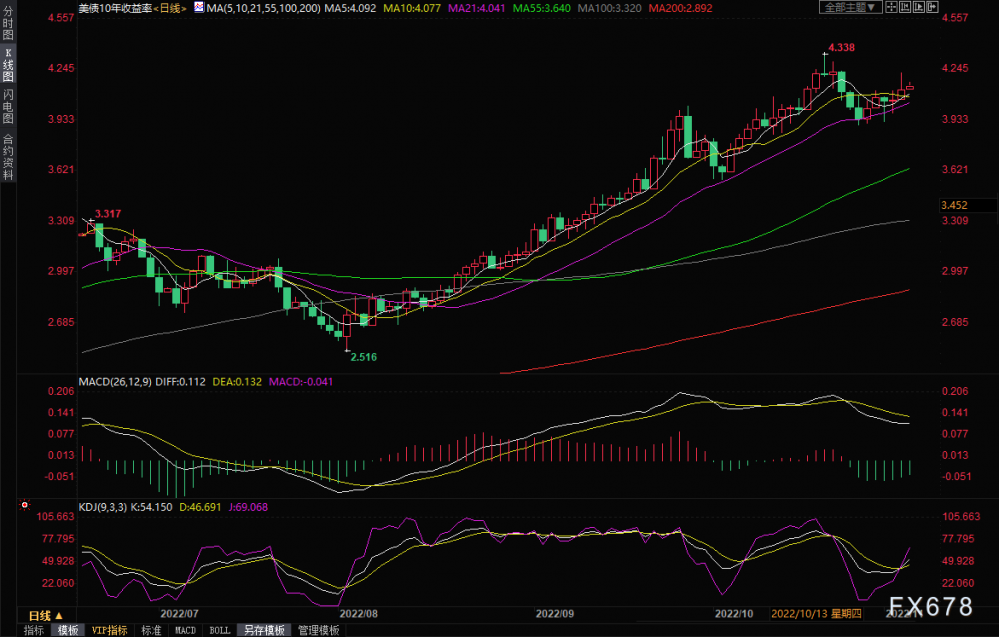Click the <日线> period label in the chart title
The height and width of the screenshot is (637, 999).
click(170, 8)
